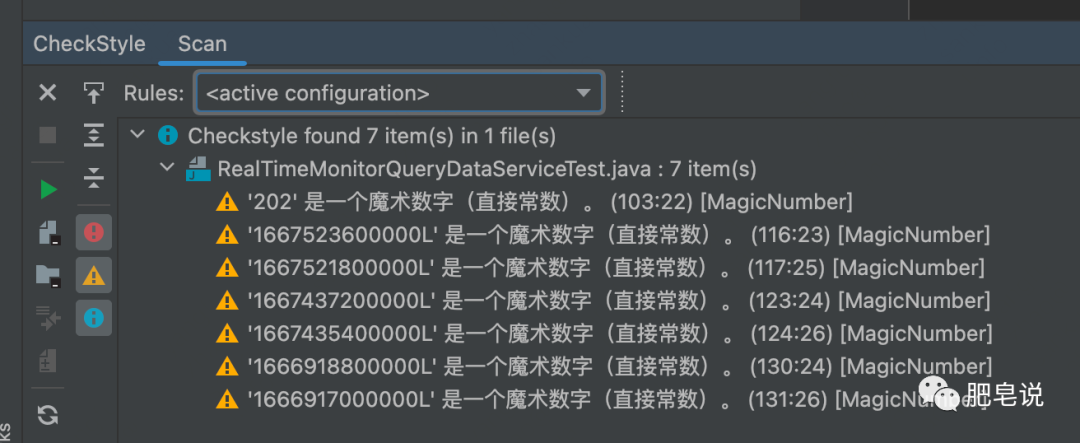This screenshot has width=1080, height=443.
Task: Open the Rules active configuration dropdown
Action: point(399,93)
